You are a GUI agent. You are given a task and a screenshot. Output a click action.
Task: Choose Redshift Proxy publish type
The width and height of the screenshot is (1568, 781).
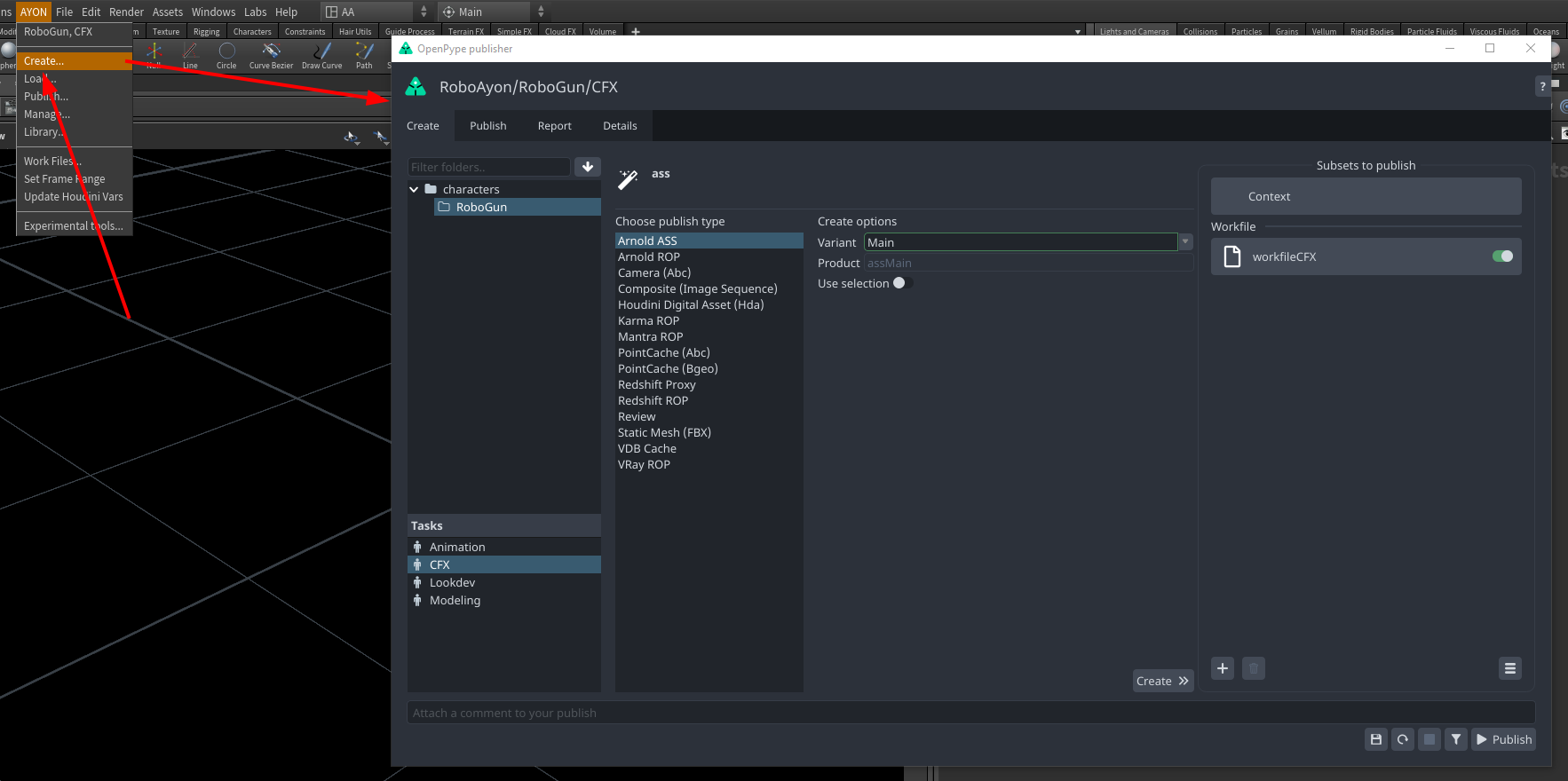point(709,384)
